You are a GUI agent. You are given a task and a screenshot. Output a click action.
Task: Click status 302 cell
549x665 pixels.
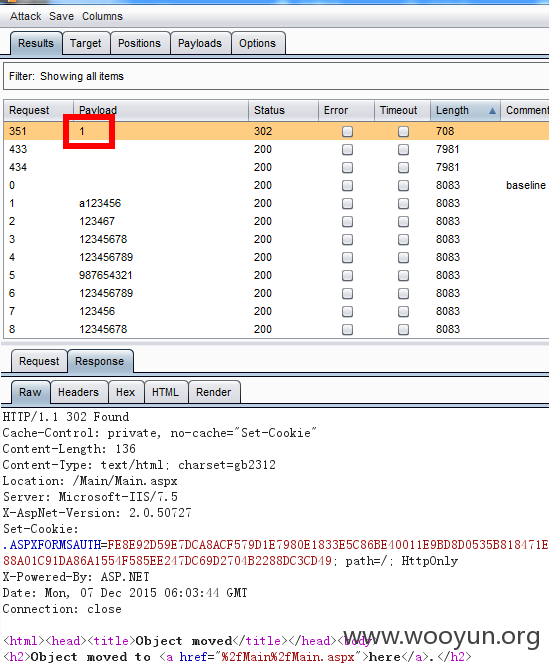click(x=263, y=131)
